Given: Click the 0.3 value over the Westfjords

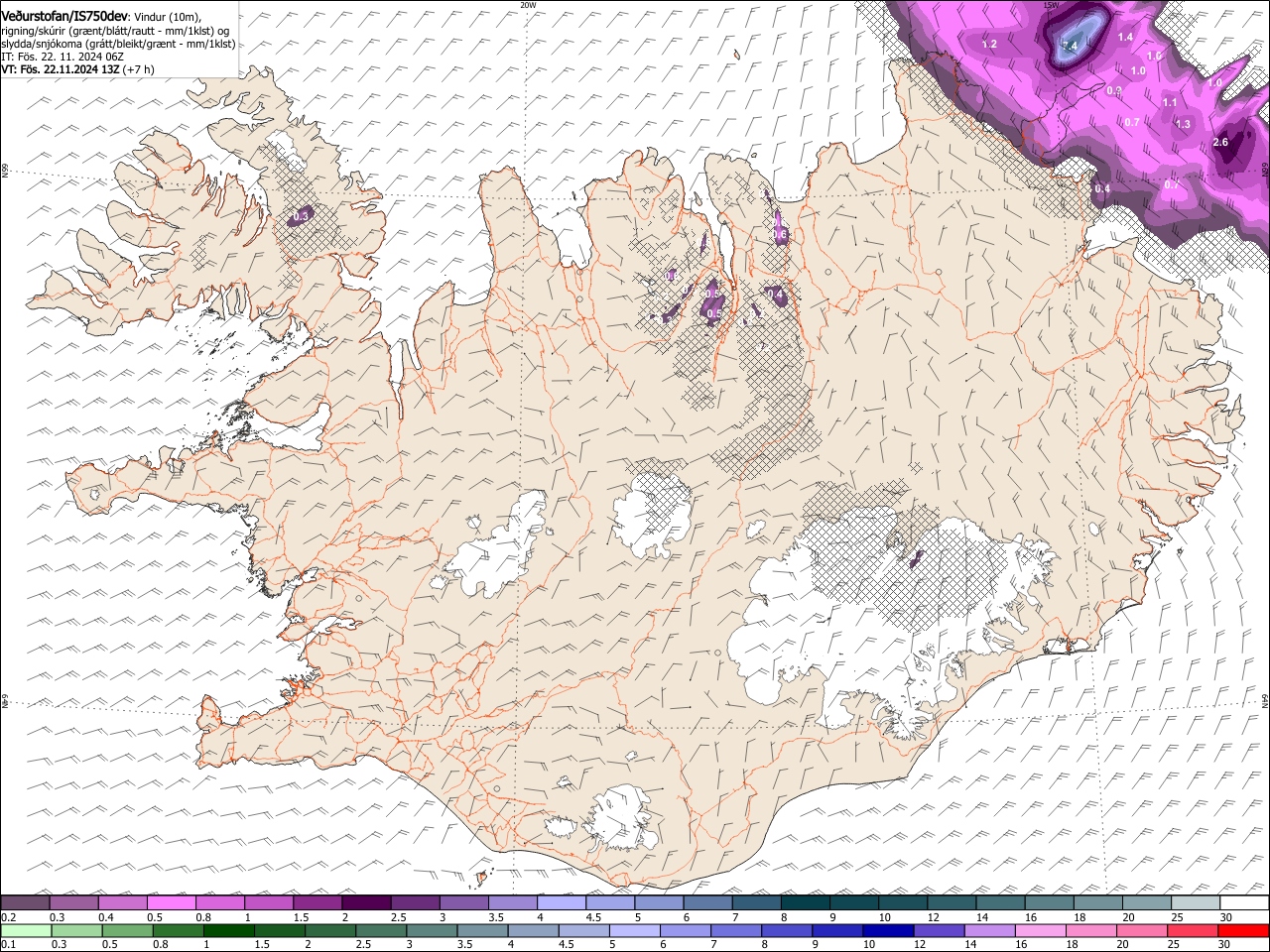Looking at the screenshot, I should [303, 215].
